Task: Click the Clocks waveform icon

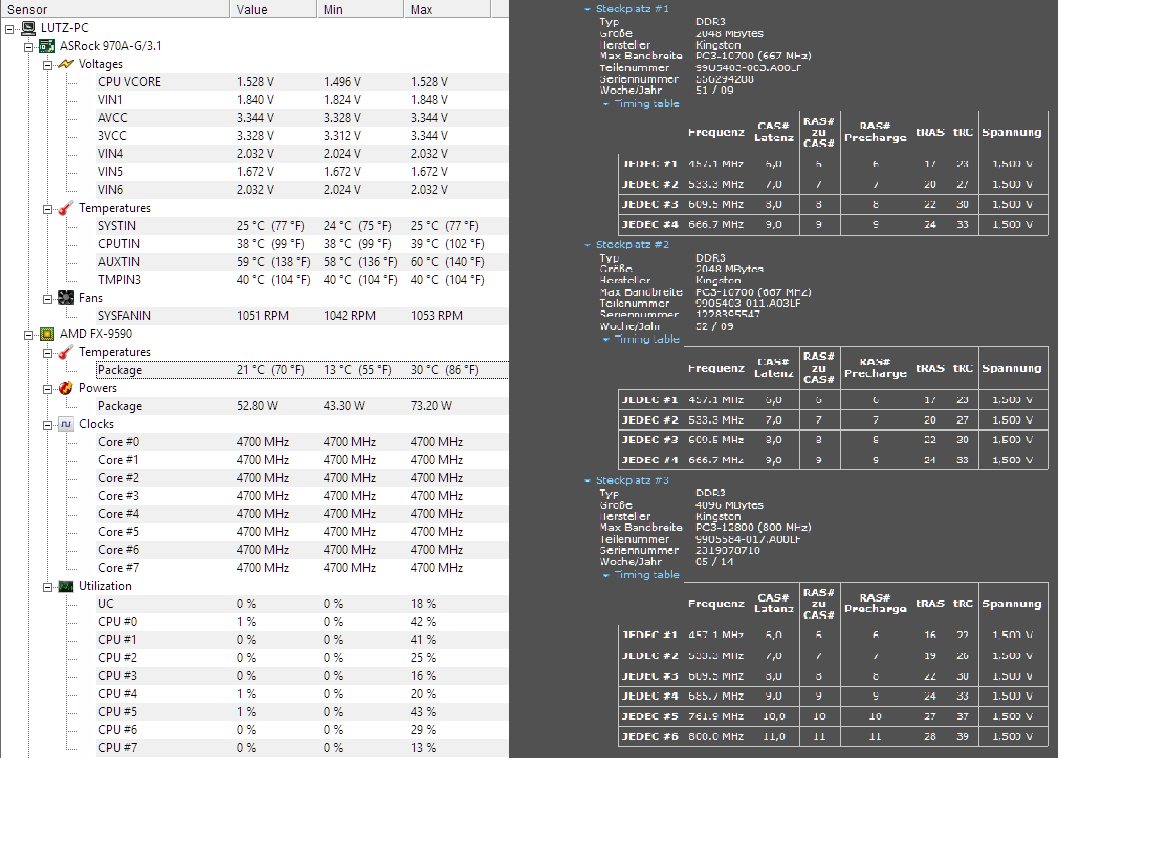Action: click(65, 424)
